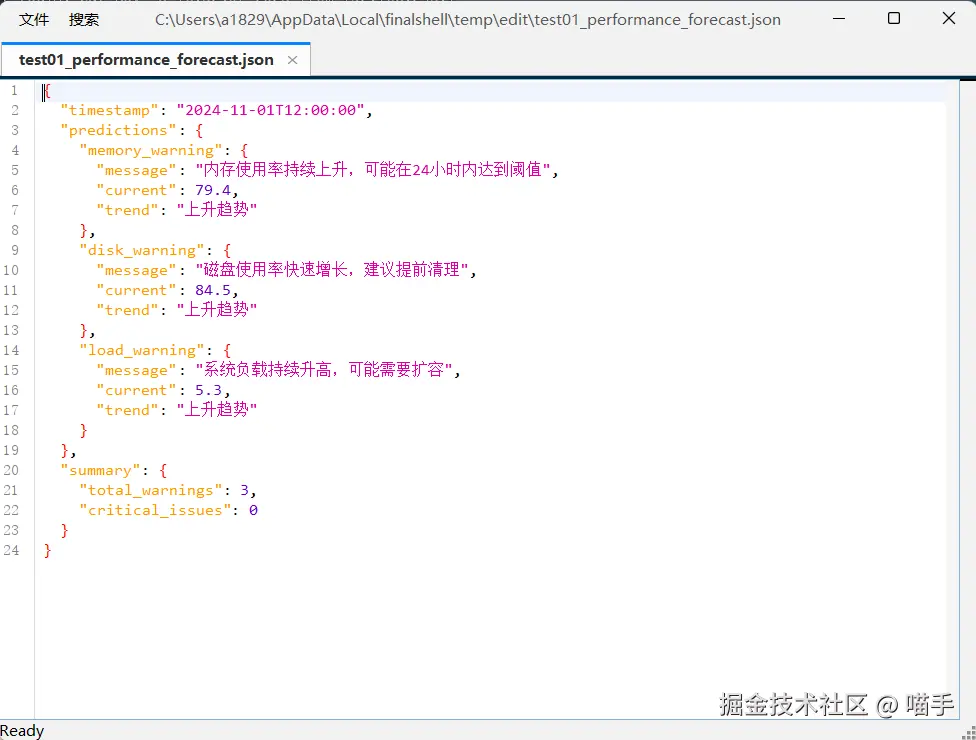This screenshot has height=740, width=976.
Task: Click the "2024-11-01T12:00:00" value
Action: tap(270, 110)
